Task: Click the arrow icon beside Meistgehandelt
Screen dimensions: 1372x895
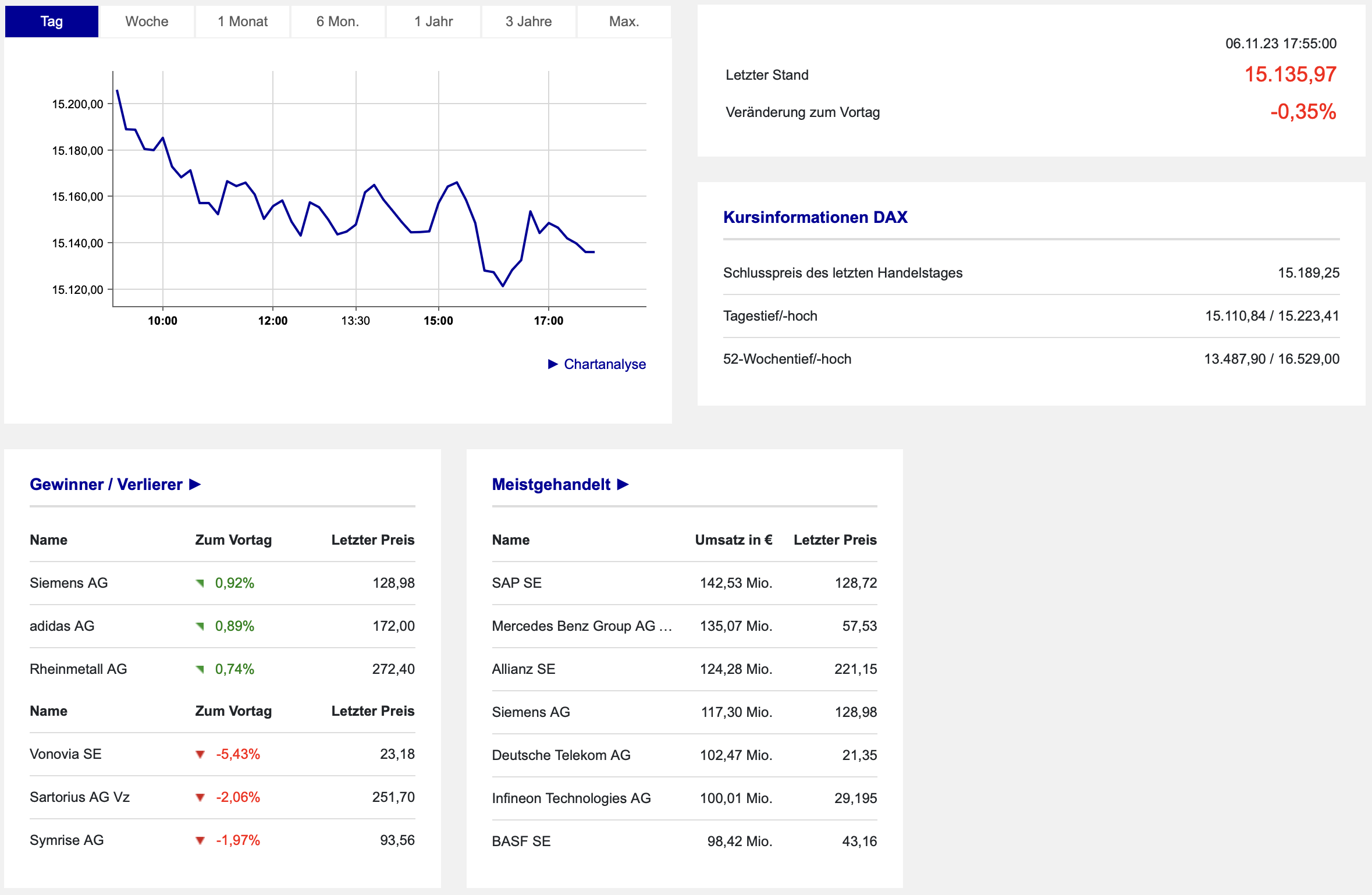Action: (x=623, y=484)
